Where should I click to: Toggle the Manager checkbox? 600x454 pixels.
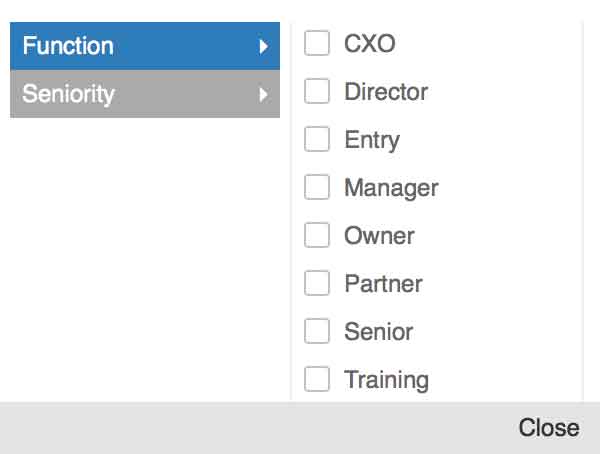click(x=317, y=188)
